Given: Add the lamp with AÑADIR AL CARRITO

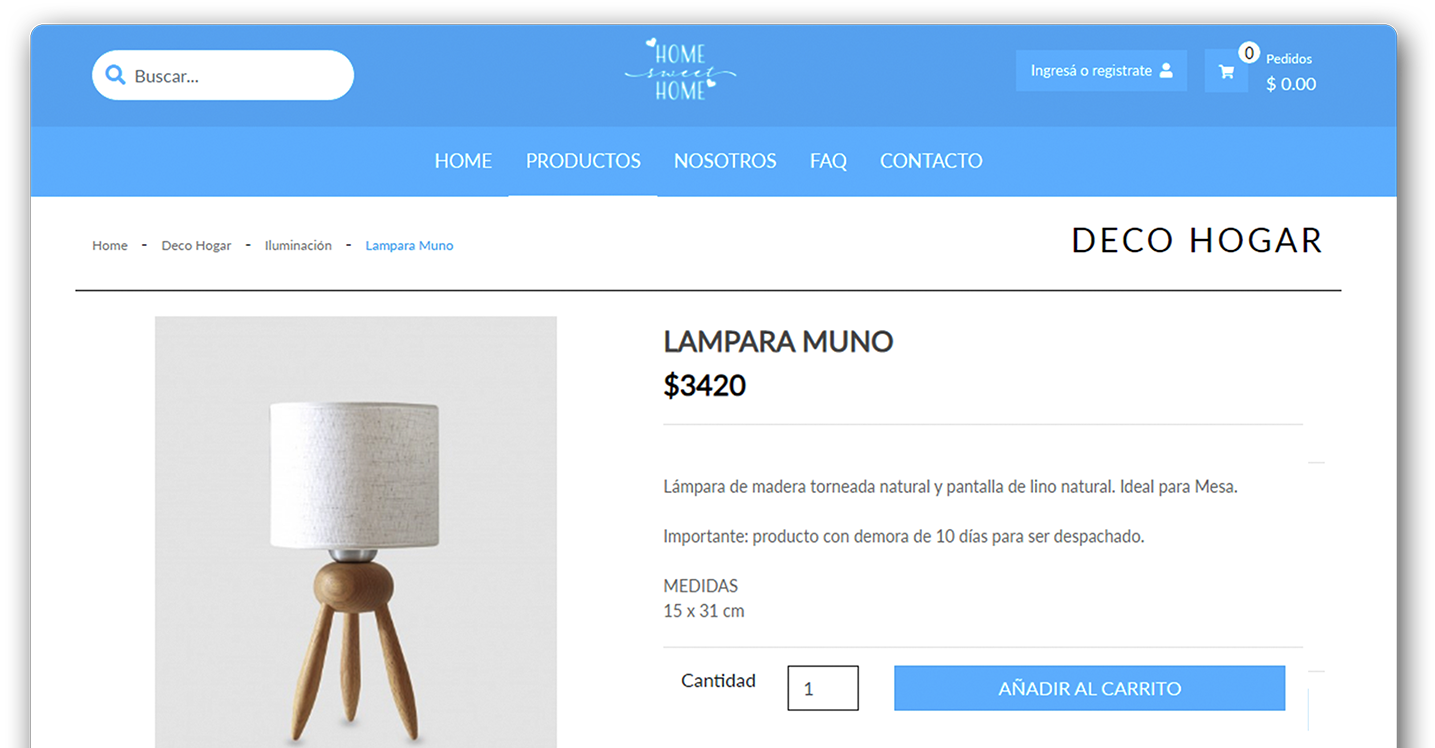Looking at the screenshot, I should coord(1089,688).
